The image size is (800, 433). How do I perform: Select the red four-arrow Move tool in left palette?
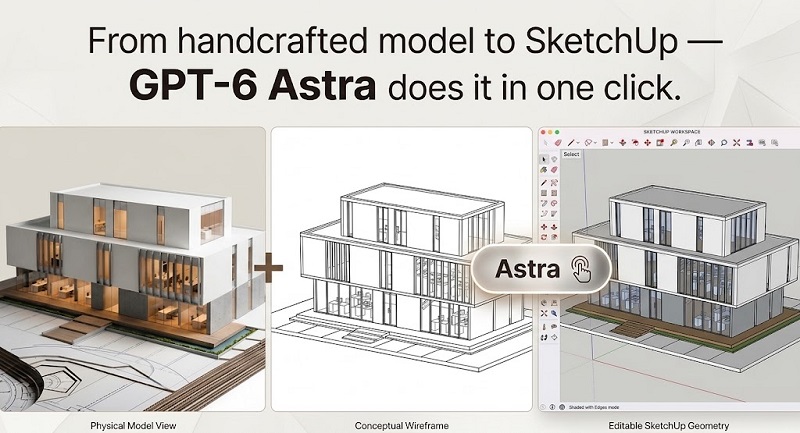coord(544,227)
